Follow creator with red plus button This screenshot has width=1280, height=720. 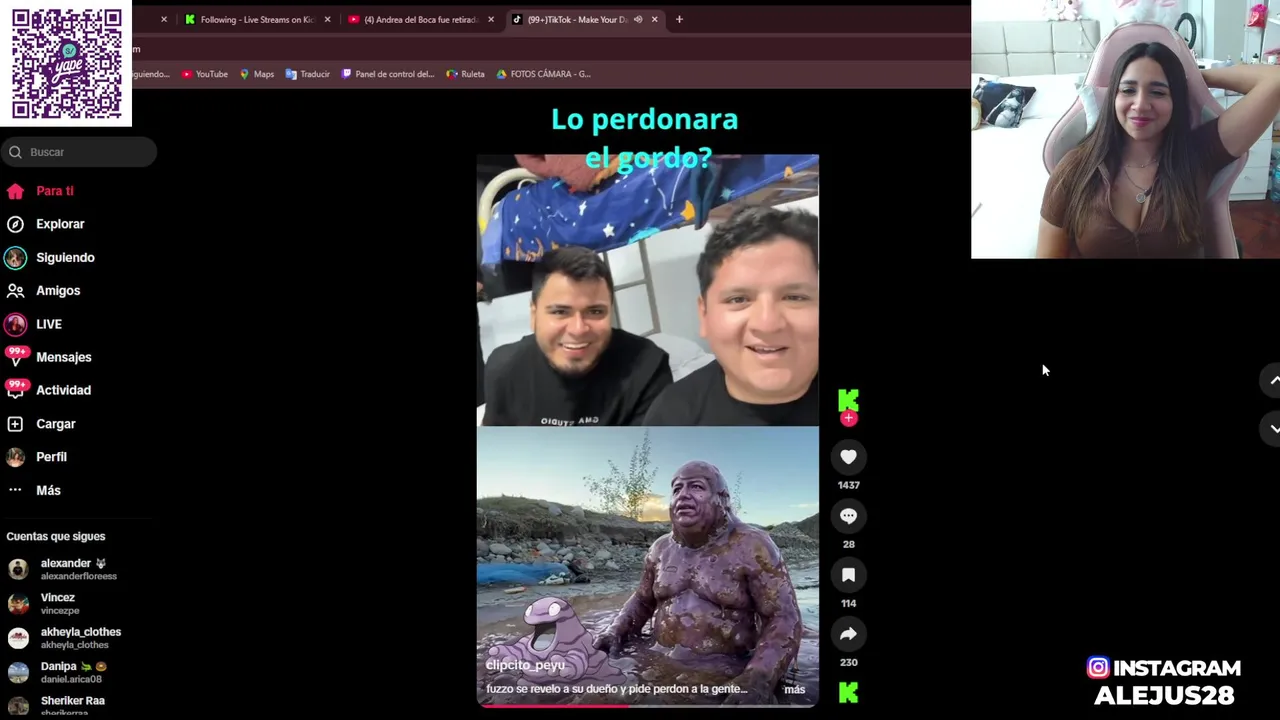click(x=848, y=419)
